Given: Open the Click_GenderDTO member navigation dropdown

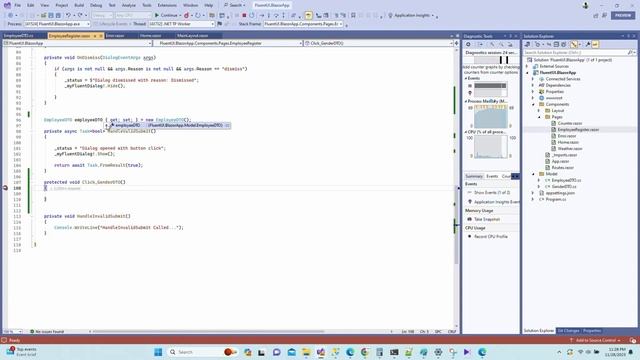Looking at the screenshot, I should (x=379, y=43).
